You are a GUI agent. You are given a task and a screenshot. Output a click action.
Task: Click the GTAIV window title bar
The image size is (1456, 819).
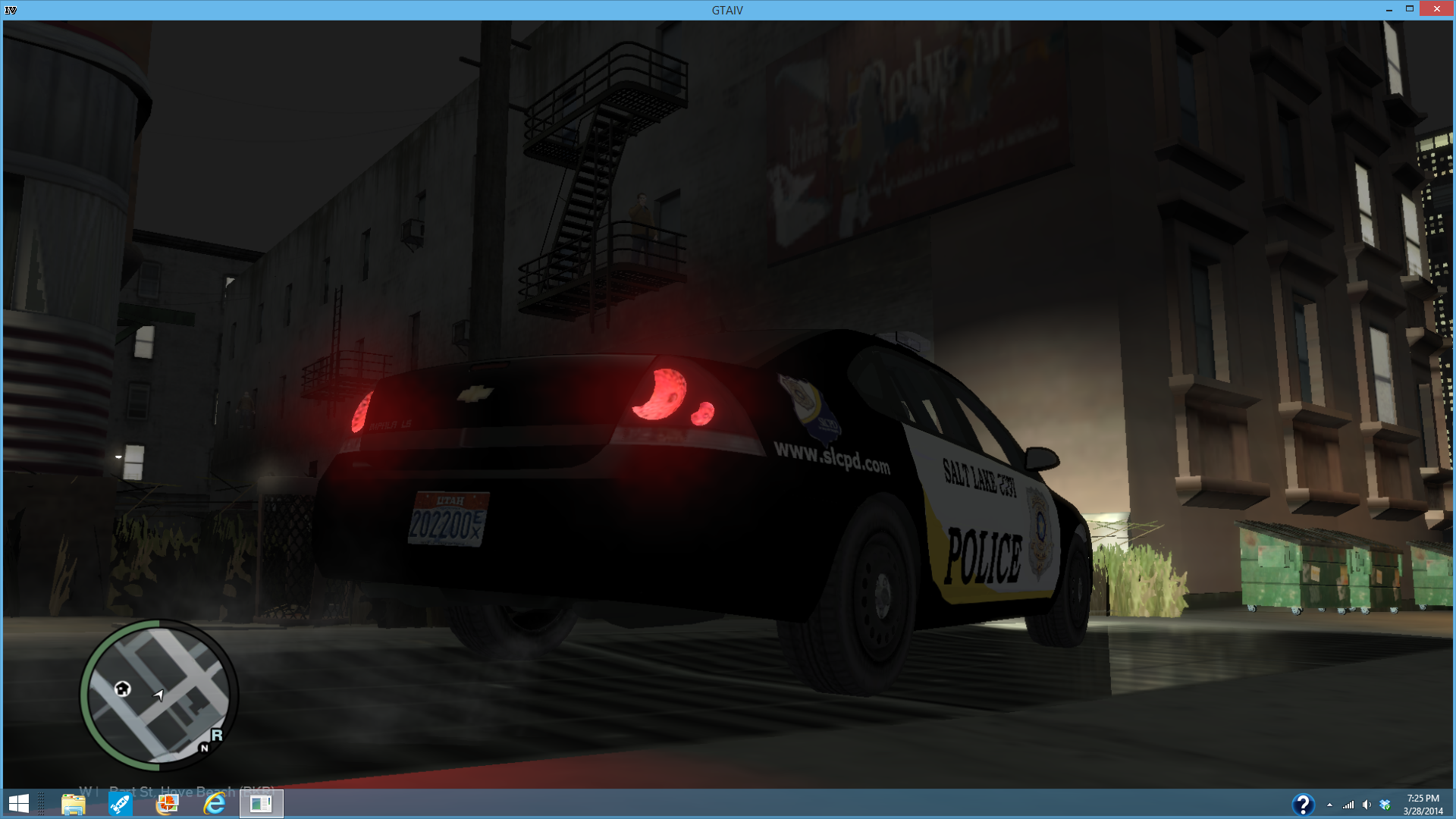pos(726,10)
